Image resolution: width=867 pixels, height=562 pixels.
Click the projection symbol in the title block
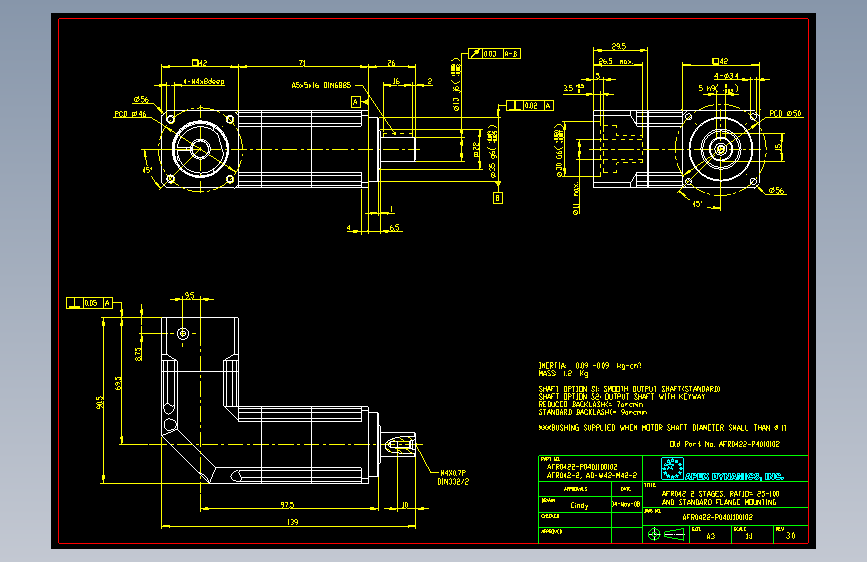[x=666, y=534]
